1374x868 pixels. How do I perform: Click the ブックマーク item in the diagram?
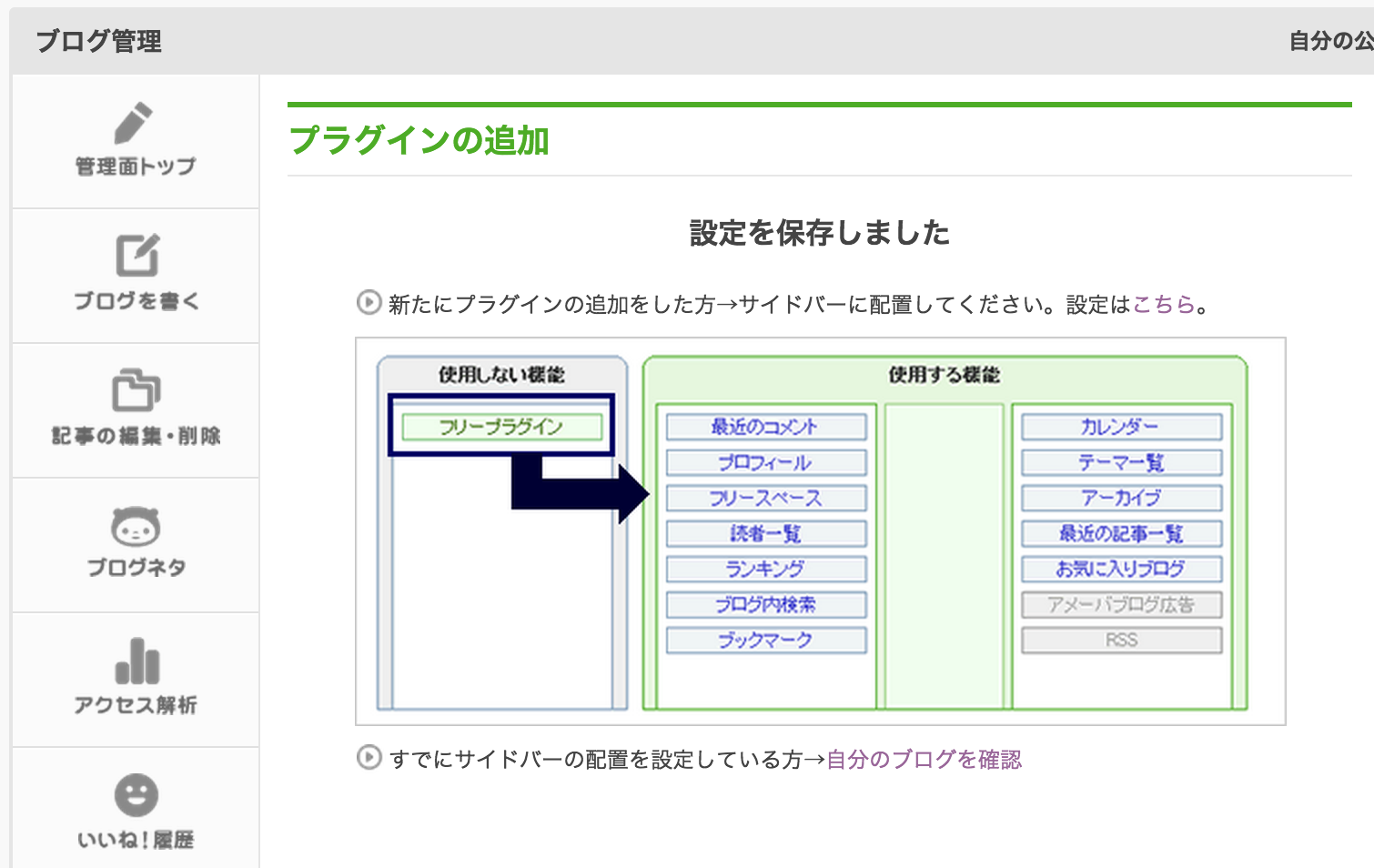pos(765,641)
